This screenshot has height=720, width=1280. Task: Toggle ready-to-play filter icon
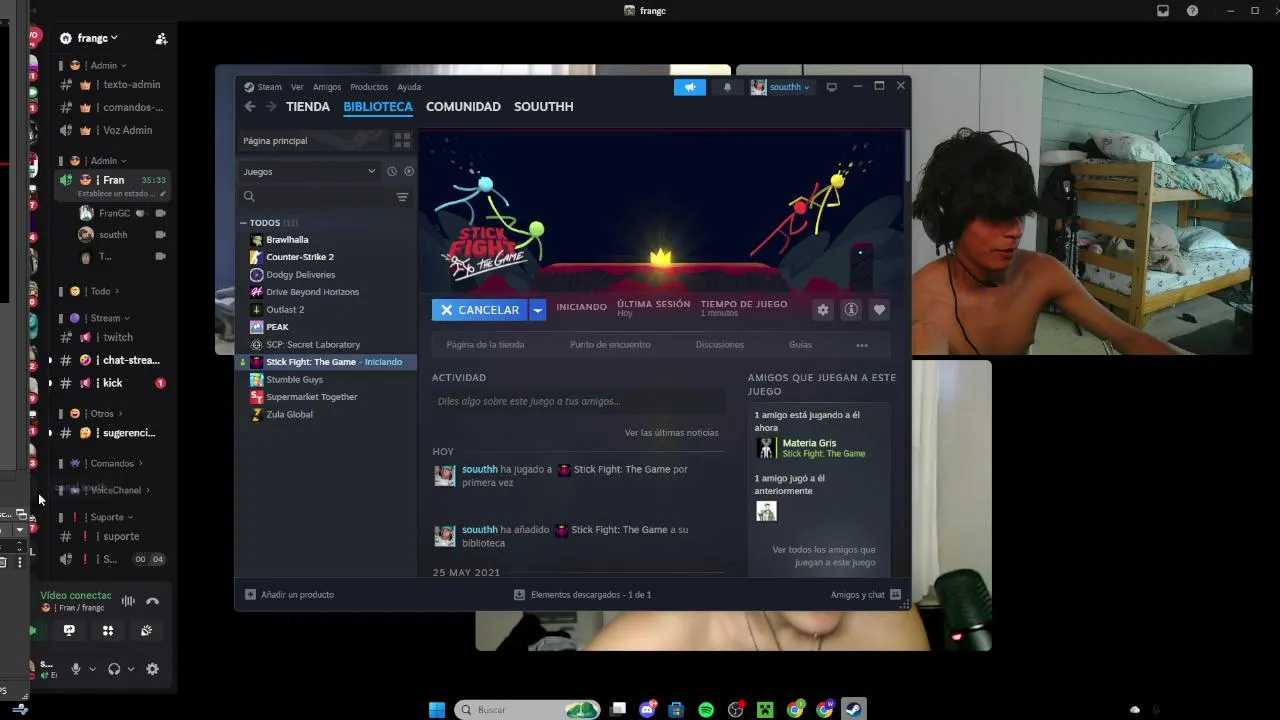[x=408, y=171]
